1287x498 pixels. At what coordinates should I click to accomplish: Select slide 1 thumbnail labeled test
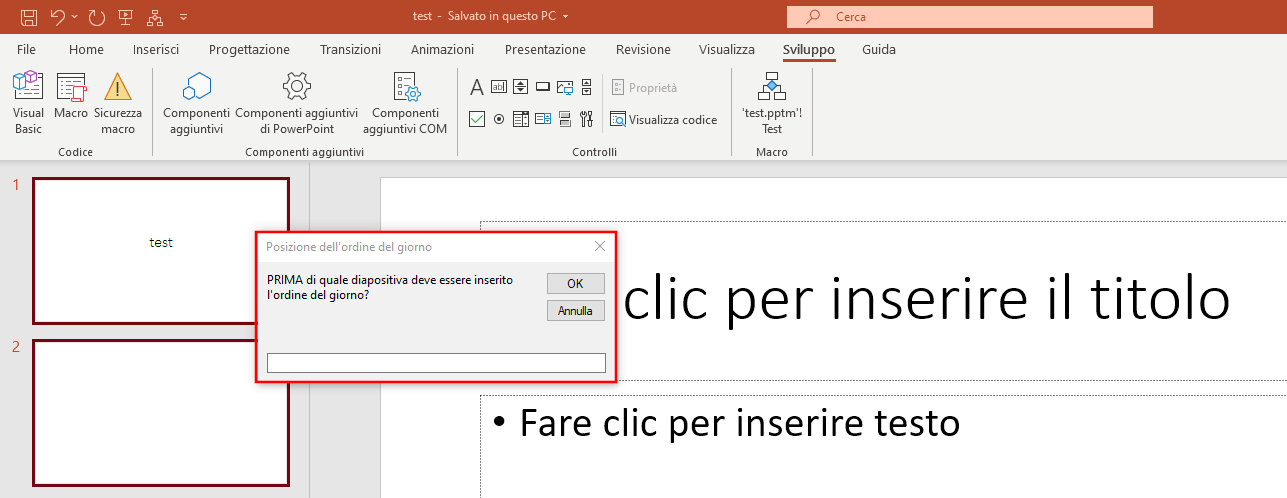[161, 251]
